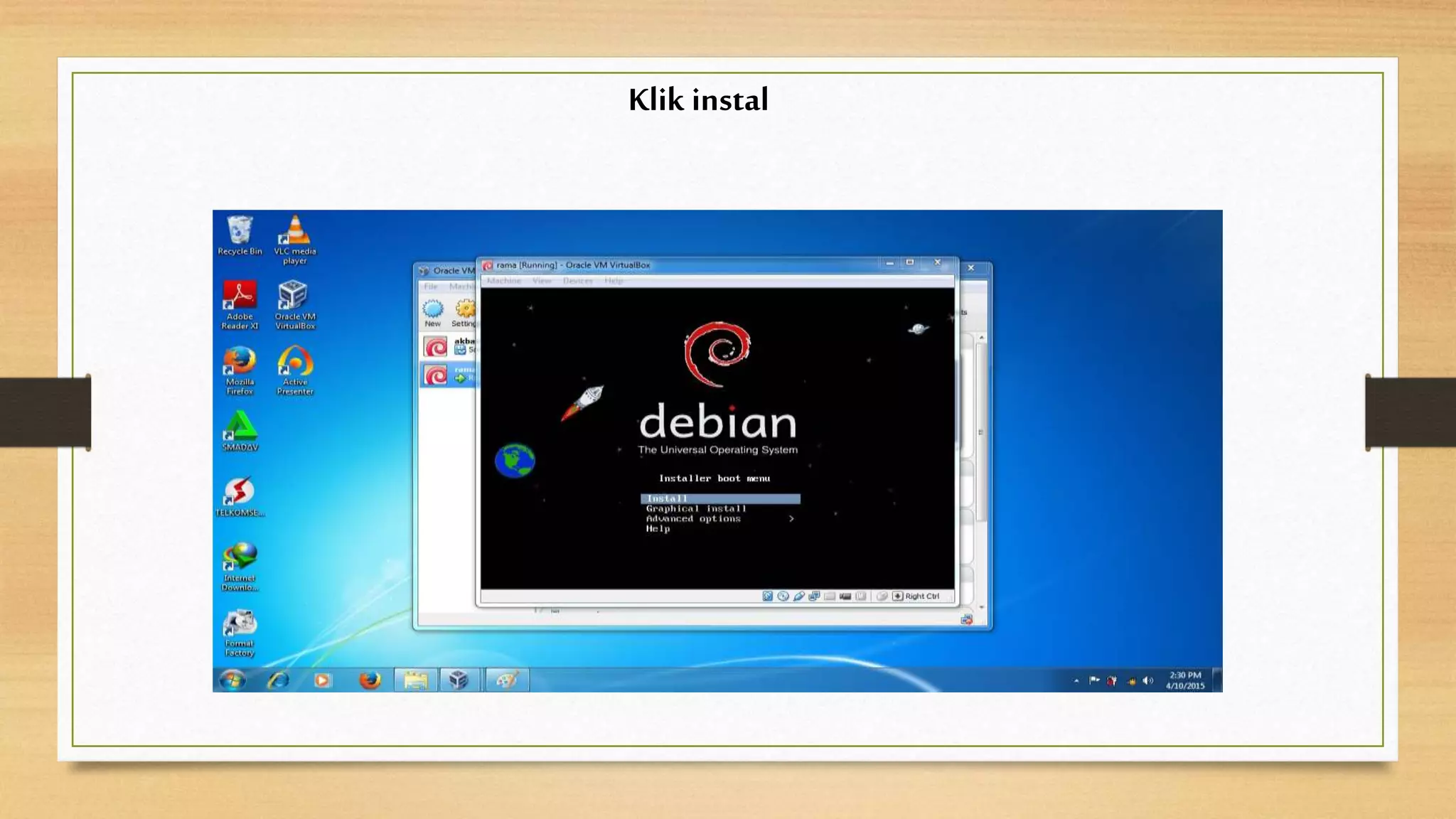Click USB devices status icon
Viewport: 1456px width, 819px height.
click(799, 596)
